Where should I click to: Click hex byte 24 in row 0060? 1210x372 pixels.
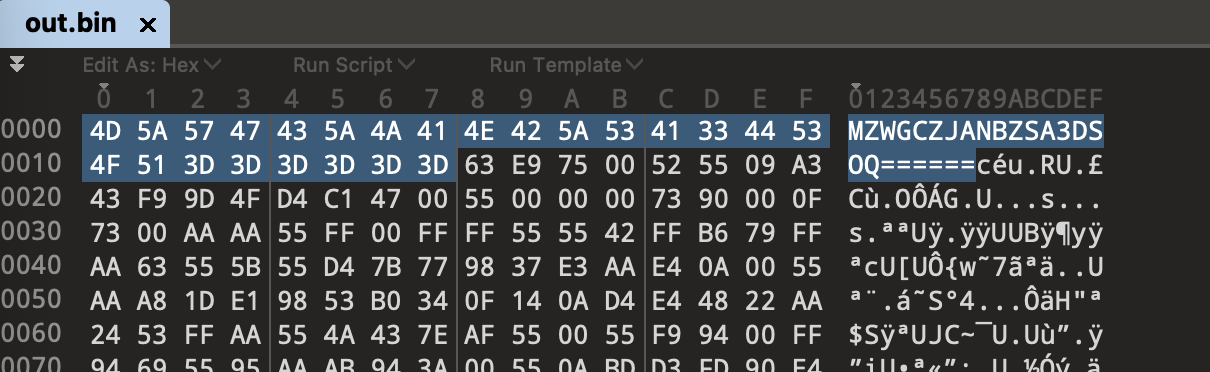point(104,335)
